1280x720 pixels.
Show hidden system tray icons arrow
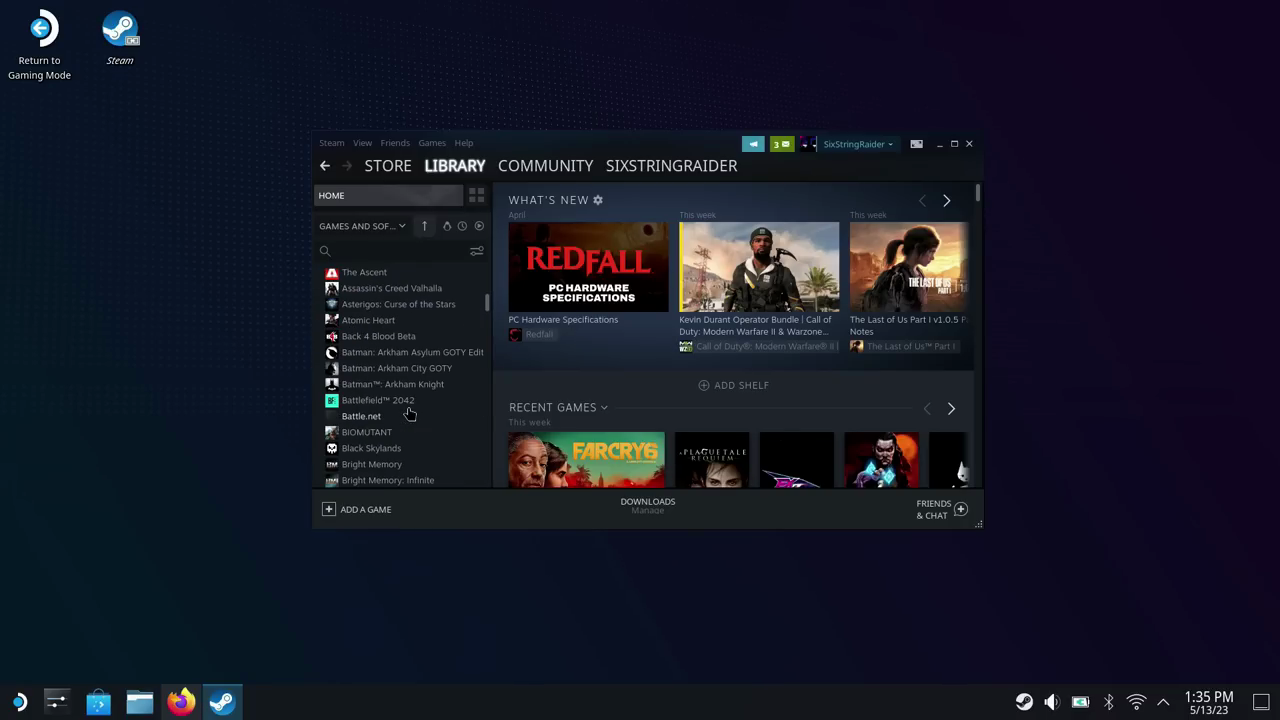1163,702
